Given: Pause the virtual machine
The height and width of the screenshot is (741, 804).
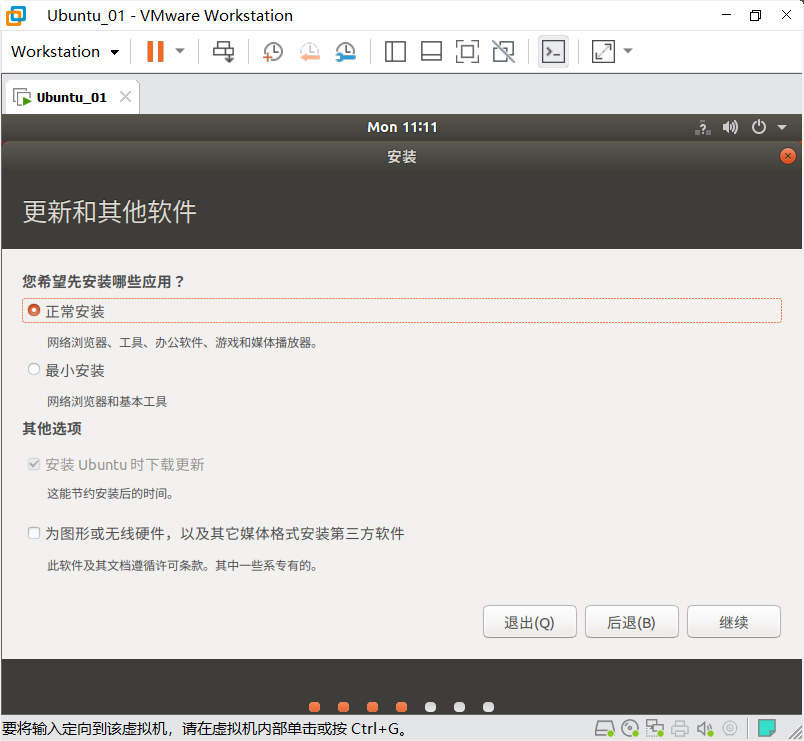Looking at the screenshot, I should coord(155,51).
